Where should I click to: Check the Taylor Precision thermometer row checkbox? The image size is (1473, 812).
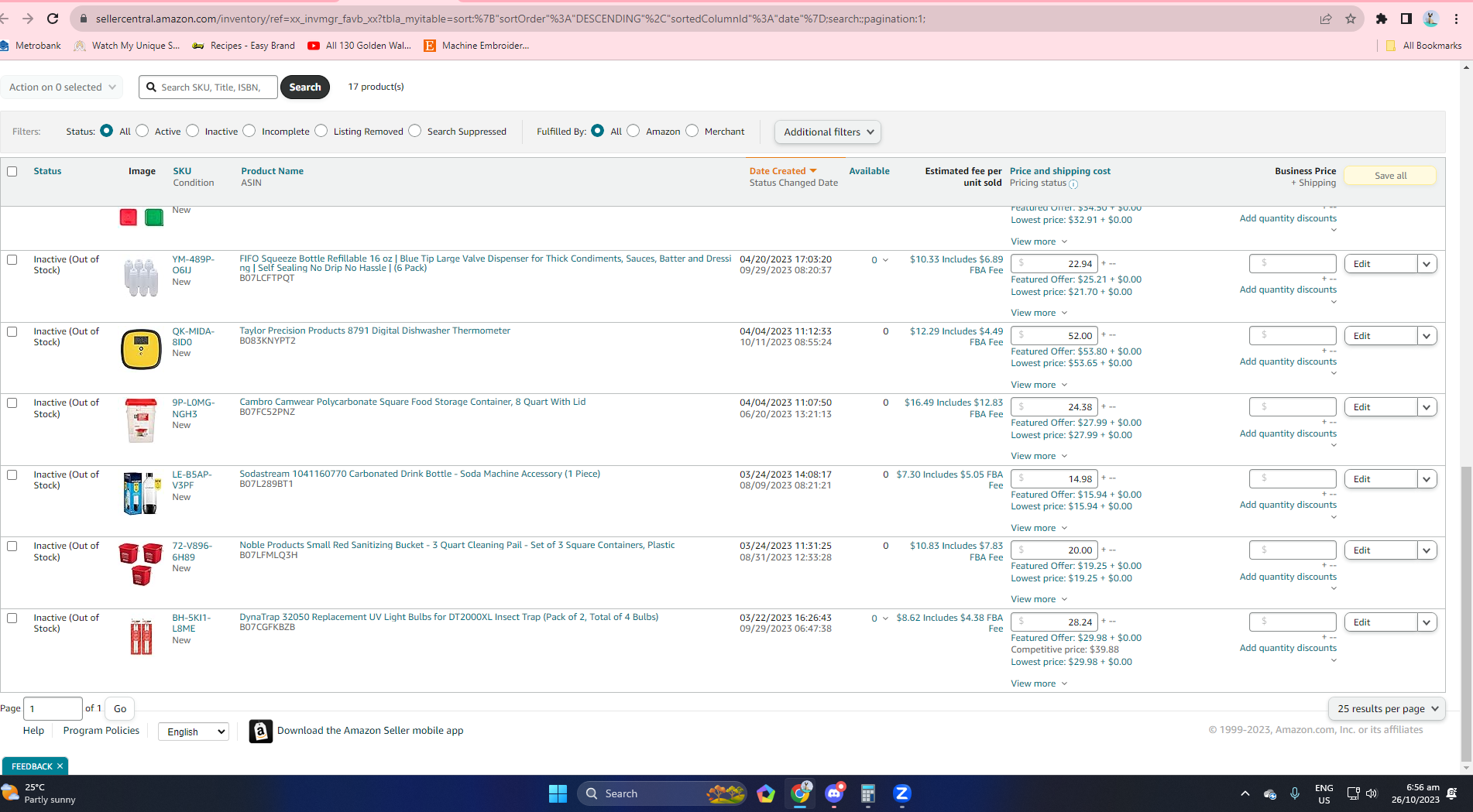tap(12, 331)
